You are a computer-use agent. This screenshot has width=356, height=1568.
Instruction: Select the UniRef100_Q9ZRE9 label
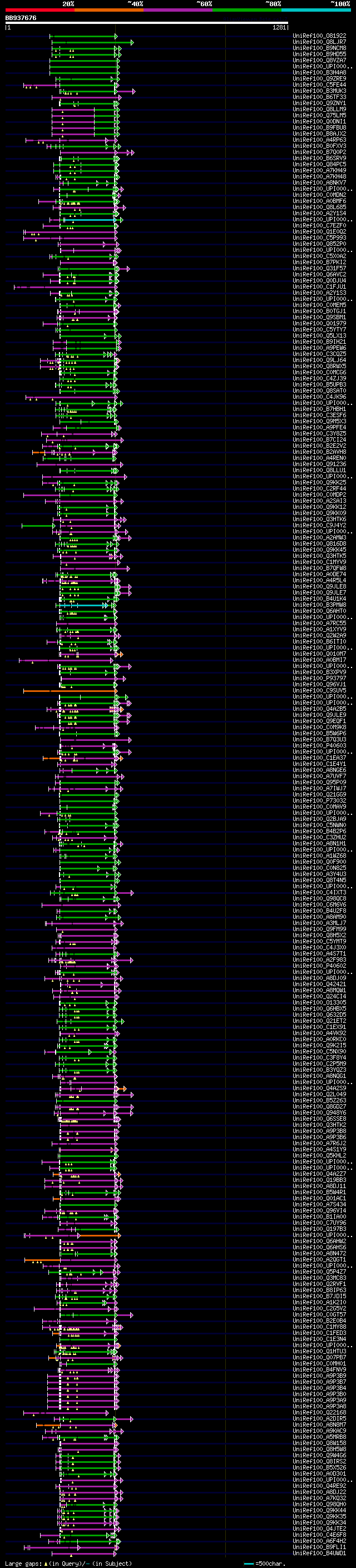319,78
